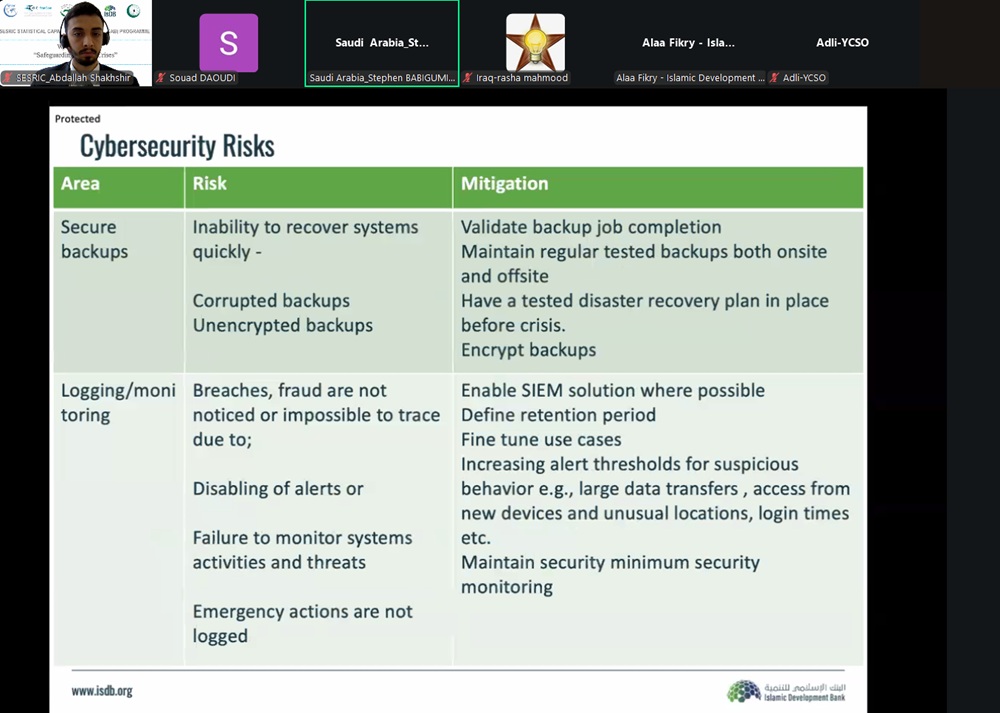
Task: Click the "Secure backups" area cell
Action: [x=94, y=239]
